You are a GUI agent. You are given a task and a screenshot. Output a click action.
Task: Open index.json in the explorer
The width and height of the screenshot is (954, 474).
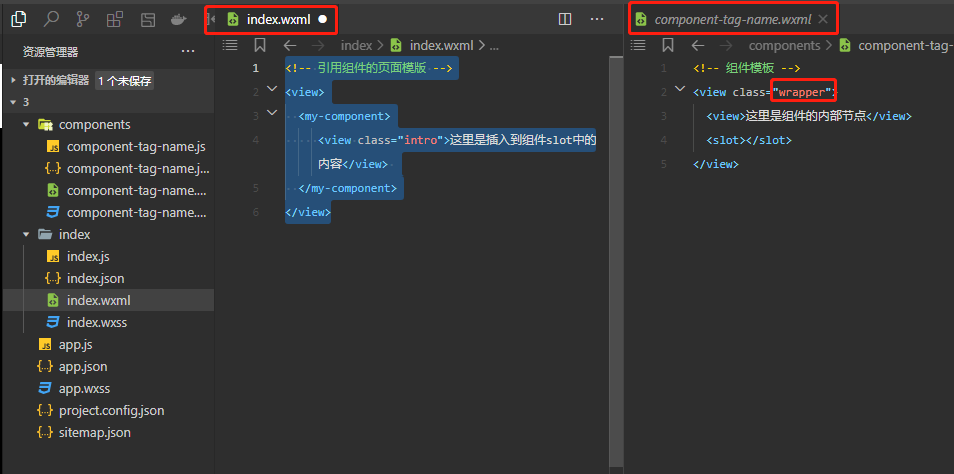point(96,278)
